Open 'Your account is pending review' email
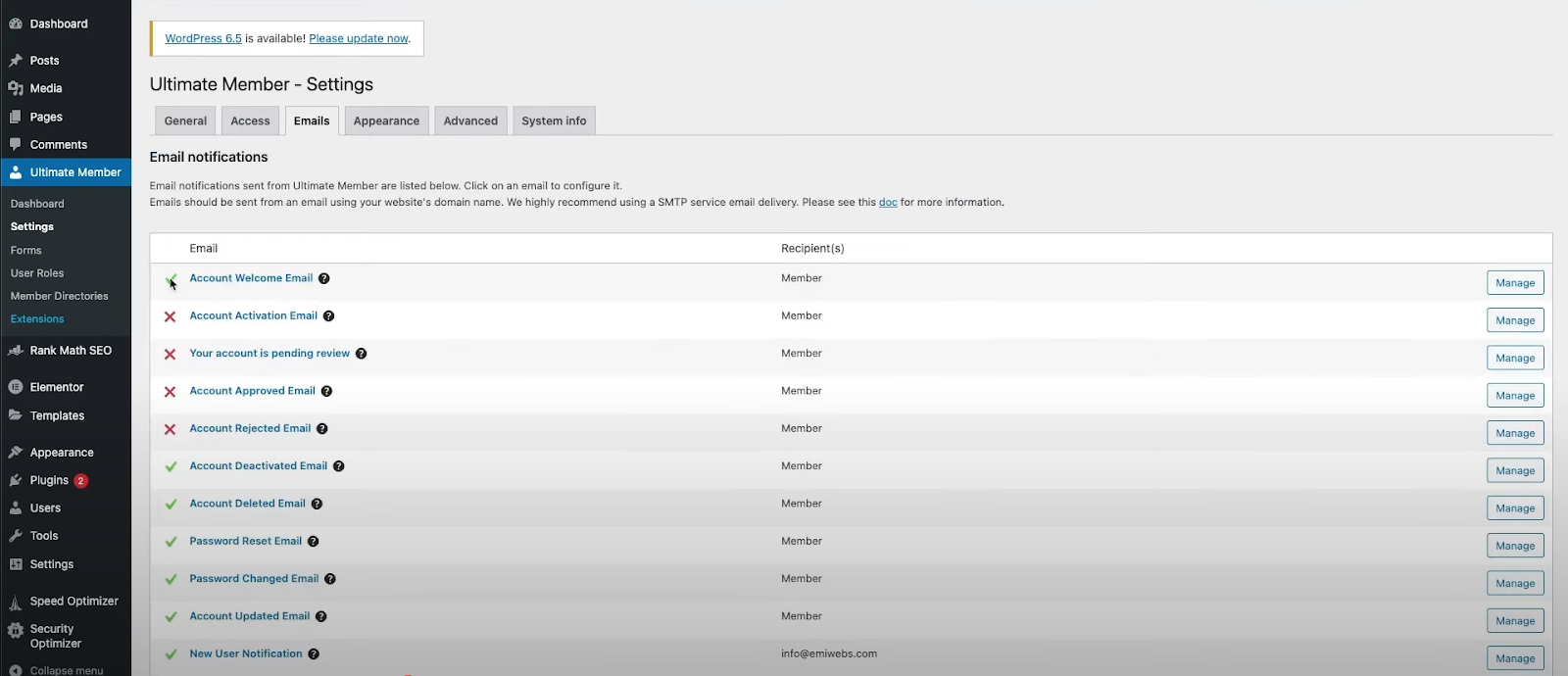Image resolution: width=1568 pixels, height=676 pixels. (x=269, y=354)
